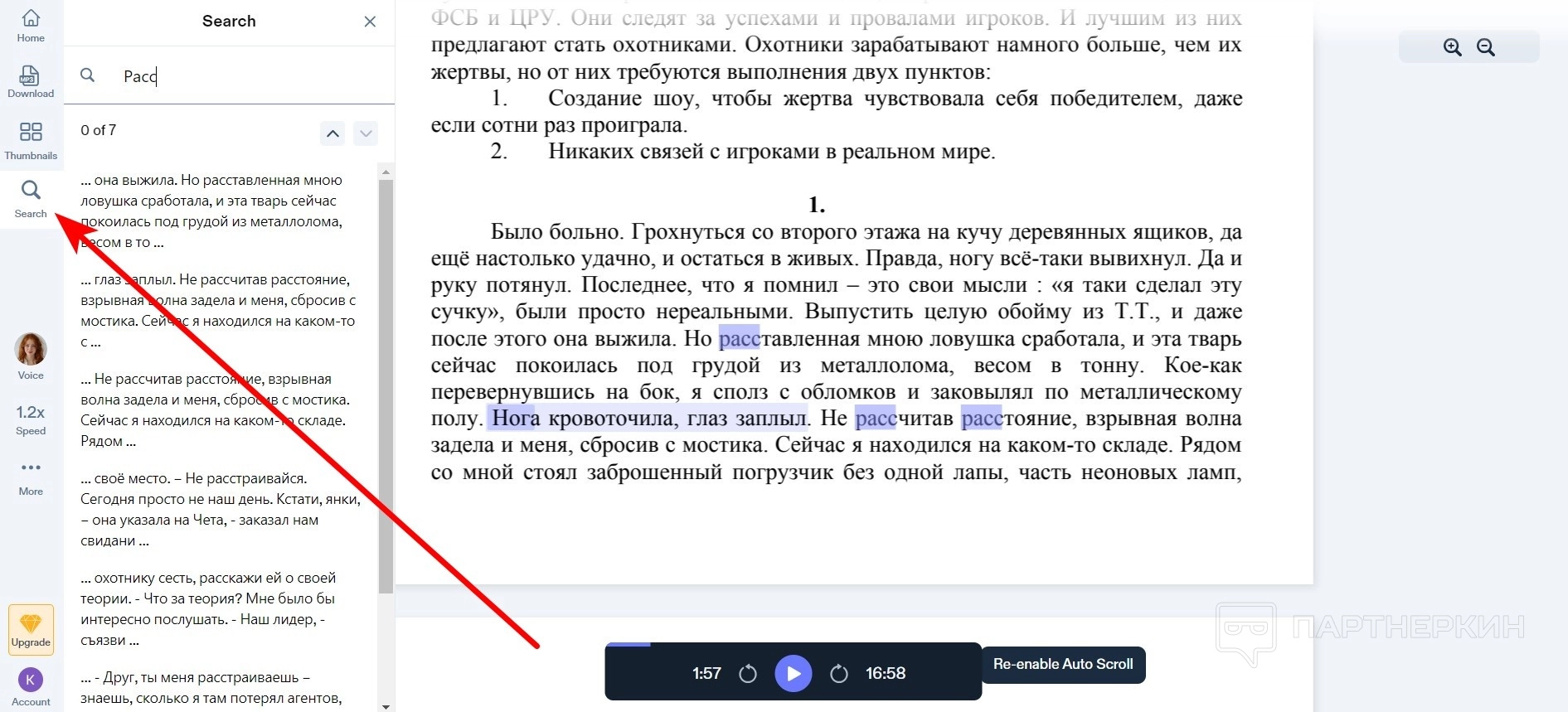Click the audio progress bar
The width and height of the screenshot is (1568, 712).
[794, 644]
